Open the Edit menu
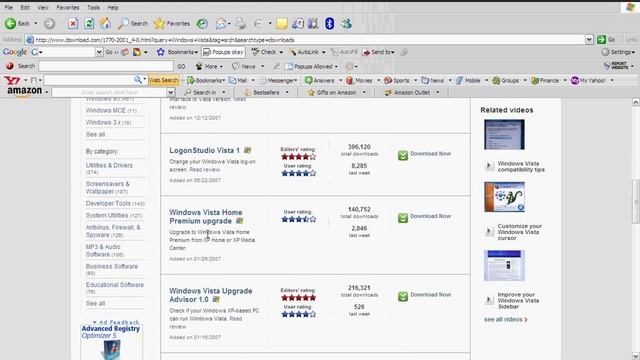The image size is (640, 360). coord(25,7)
